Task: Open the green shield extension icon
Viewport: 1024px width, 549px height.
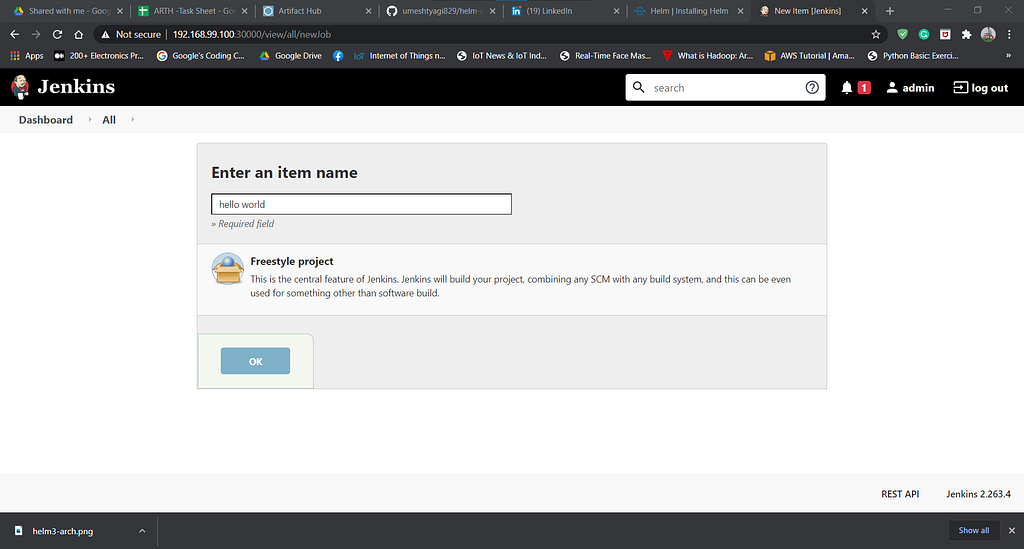Action: point(903,35)
